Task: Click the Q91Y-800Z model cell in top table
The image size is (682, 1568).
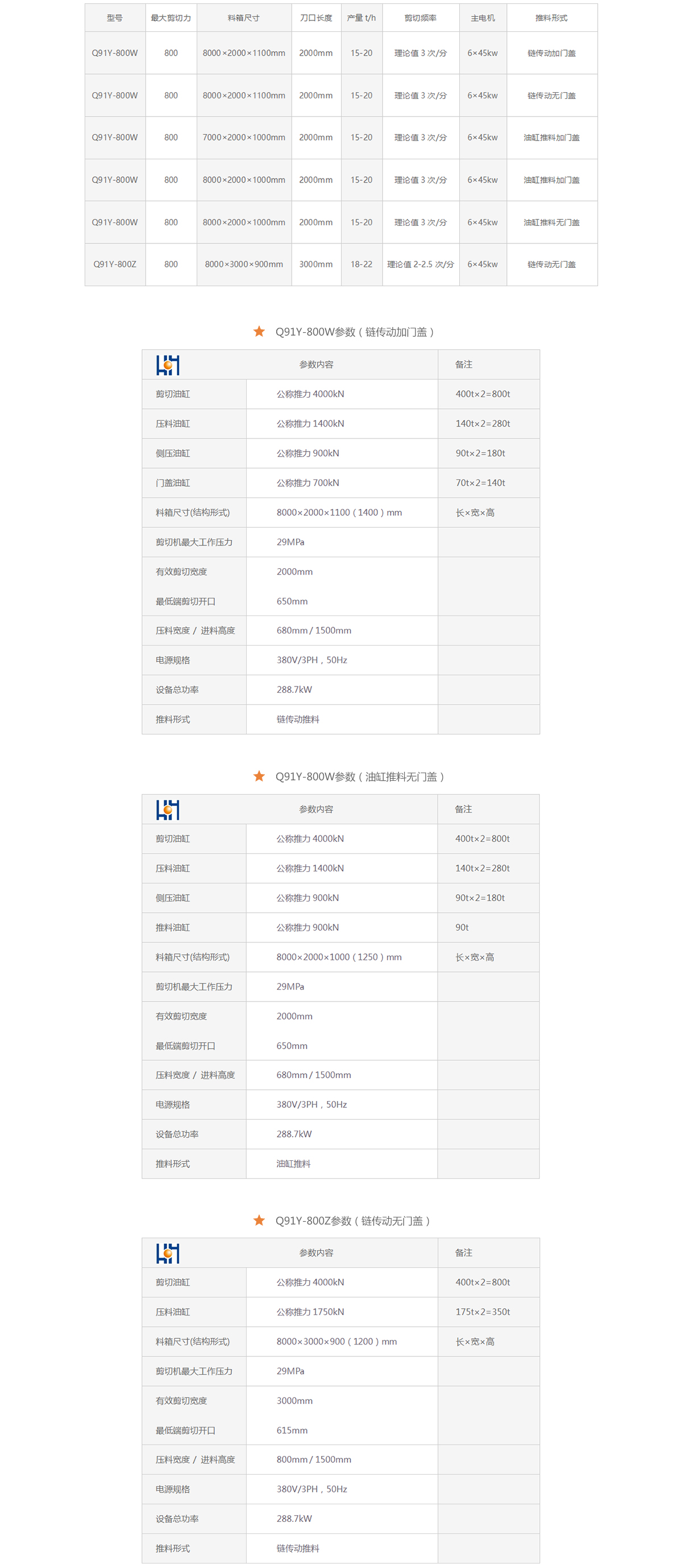Action: [114, 264]
